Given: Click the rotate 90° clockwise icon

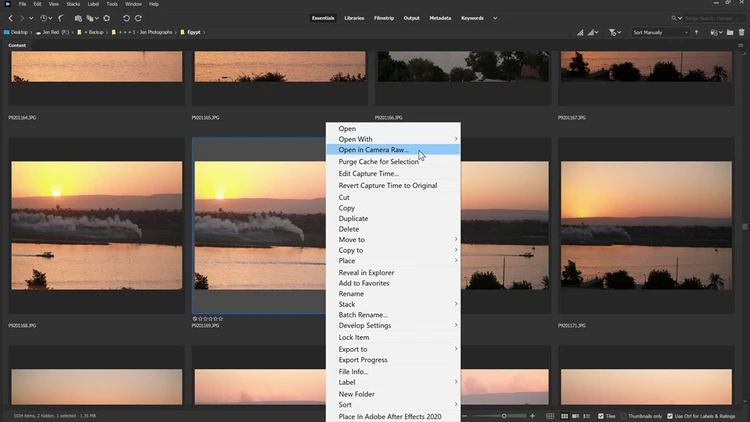Looking at the screenshot, I should coord(138,18).
